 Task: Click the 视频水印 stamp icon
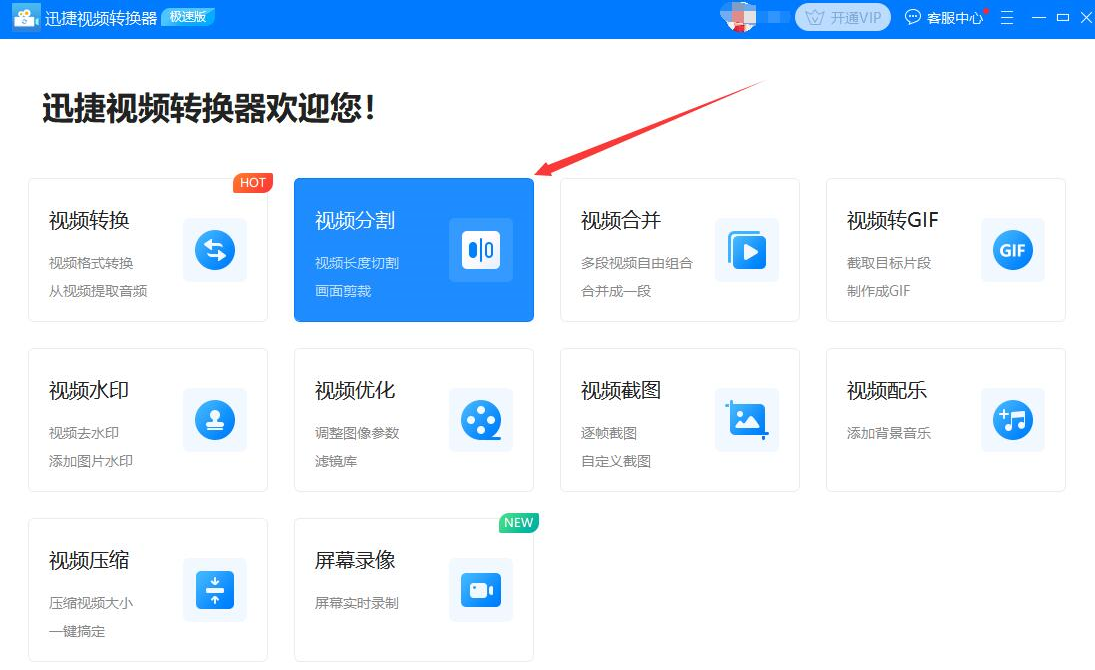tap(215, 420)
